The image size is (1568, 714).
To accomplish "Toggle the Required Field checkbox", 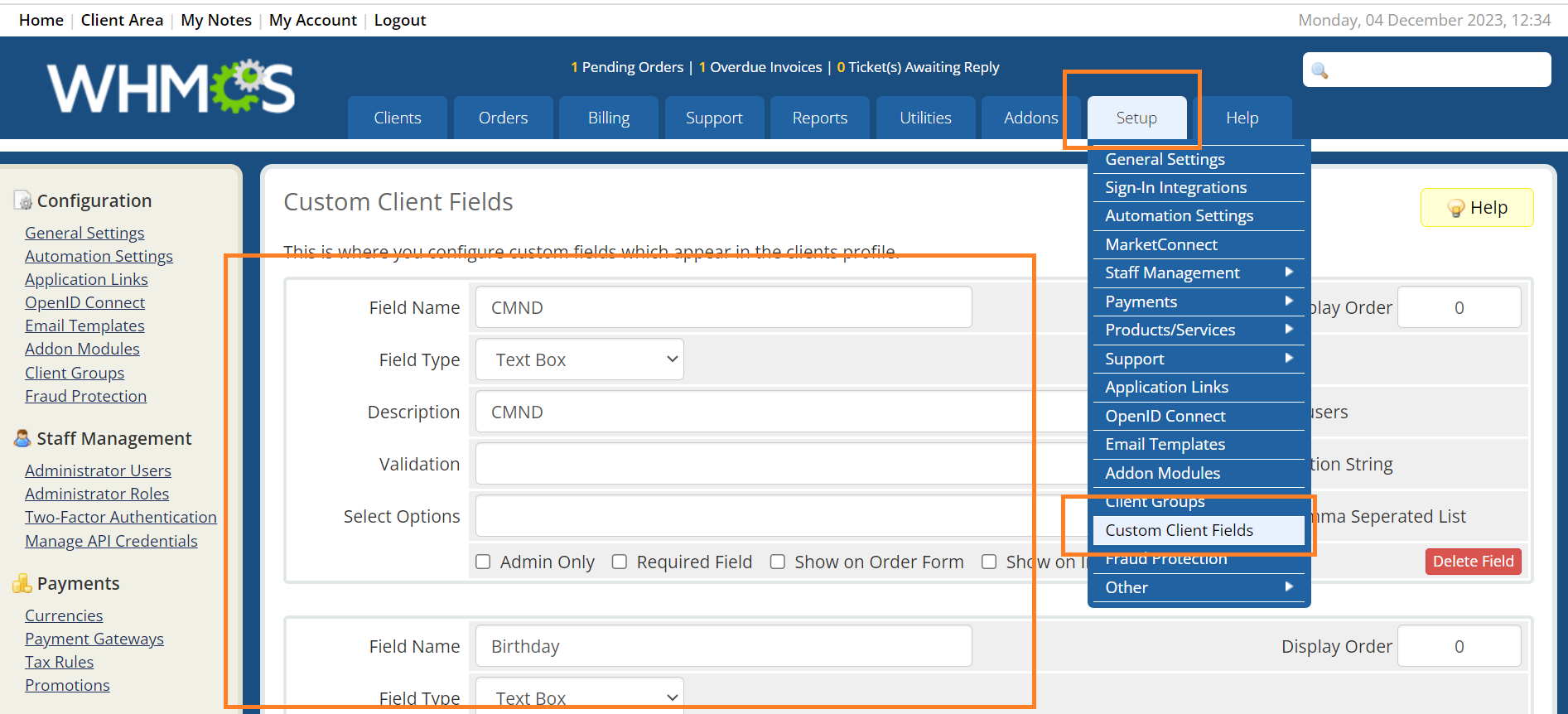I will (620, 562).
